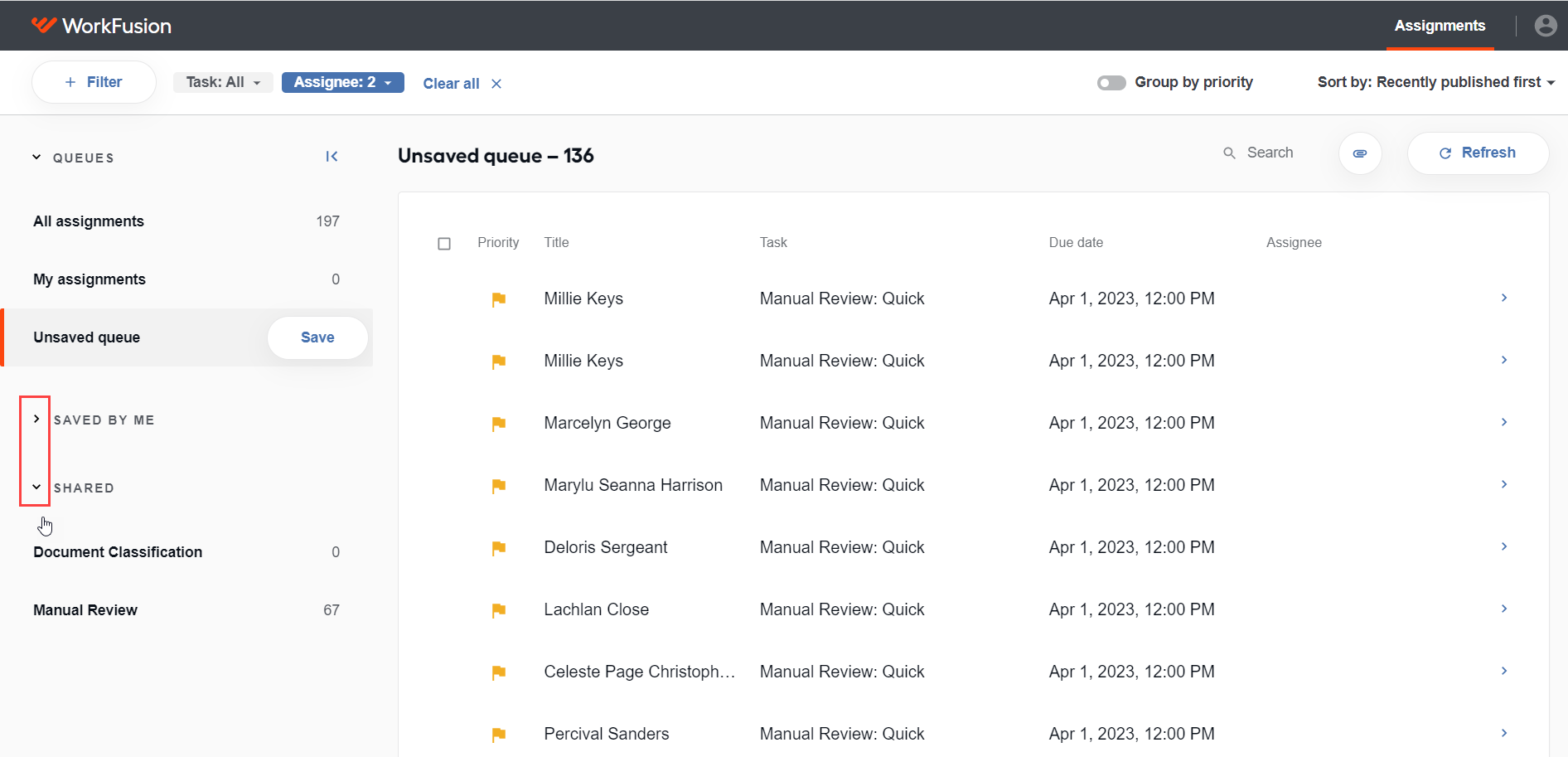Click the Task column header
This screenshot has width=1568, height=757.
pos(773,242)
